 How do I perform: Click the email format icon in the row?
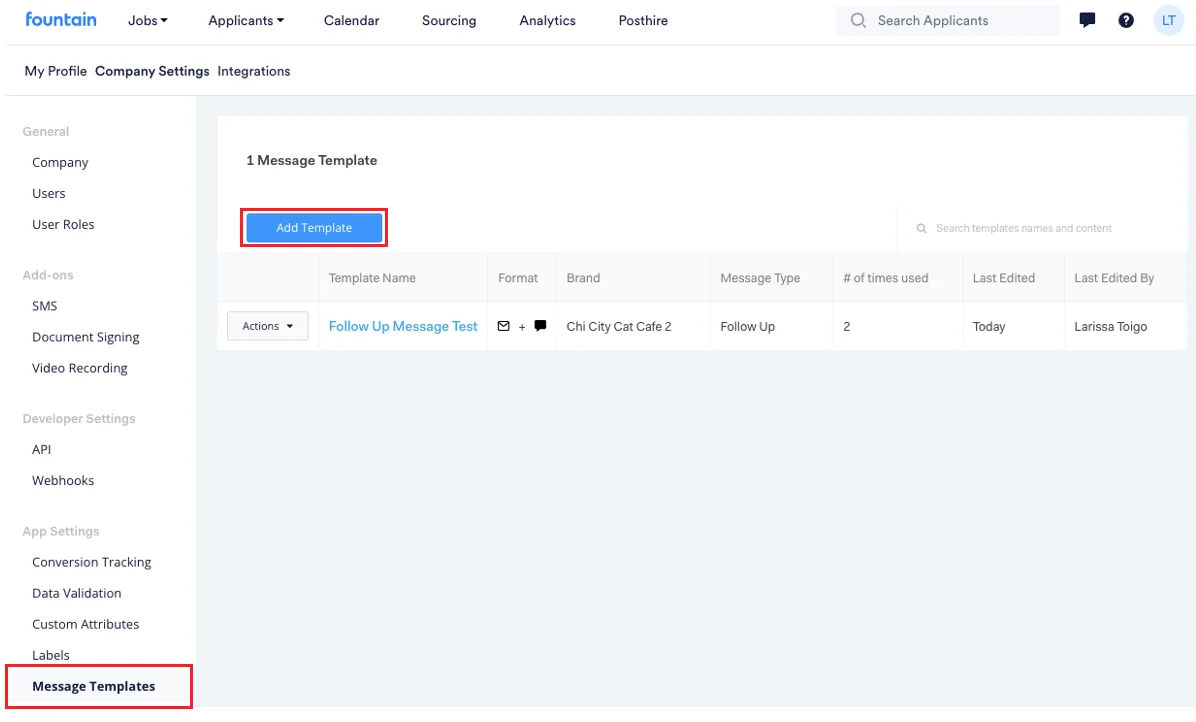503,326
